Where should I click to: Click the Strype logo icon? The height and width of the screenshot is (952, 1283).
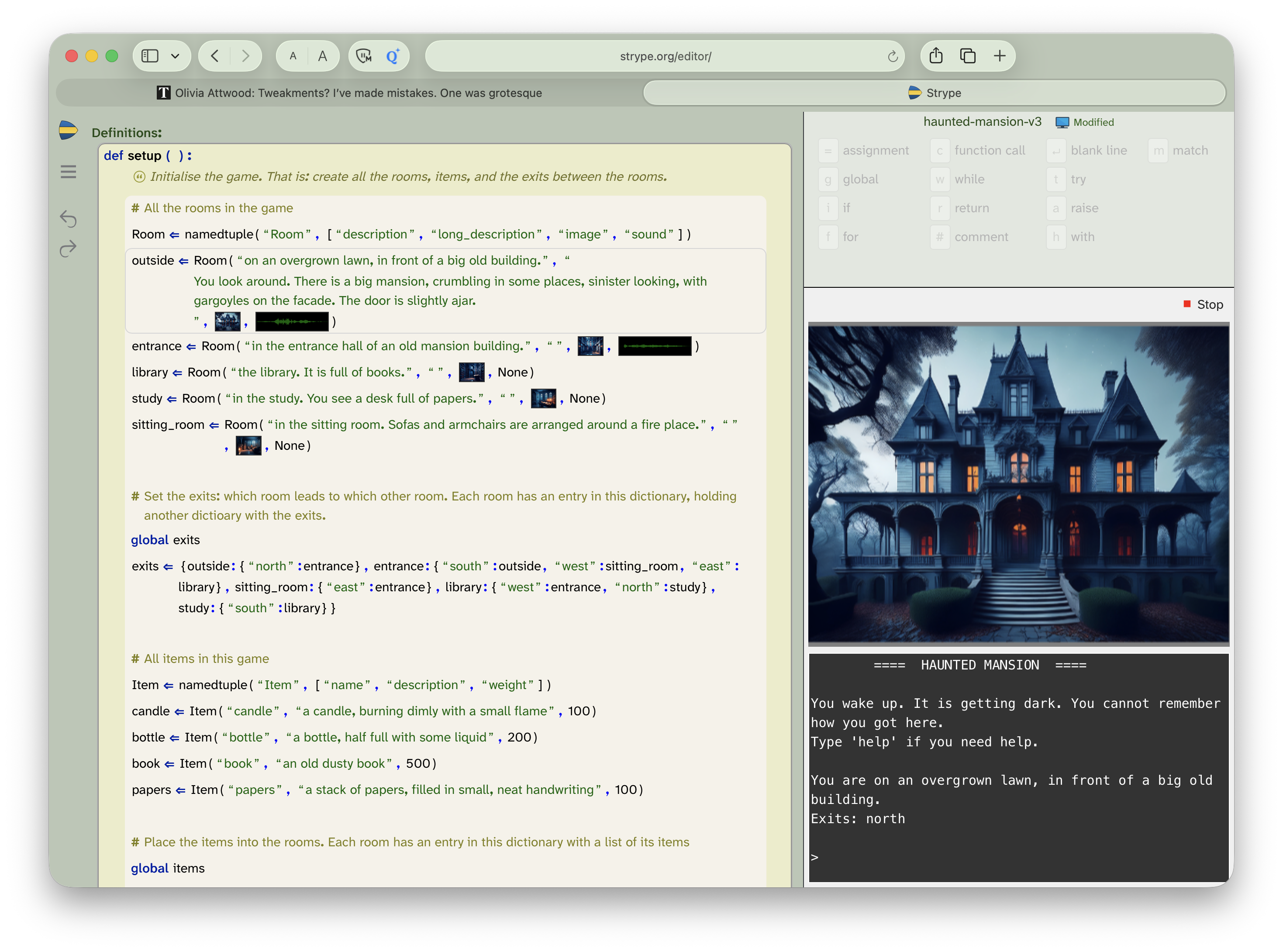click(68, 130)
